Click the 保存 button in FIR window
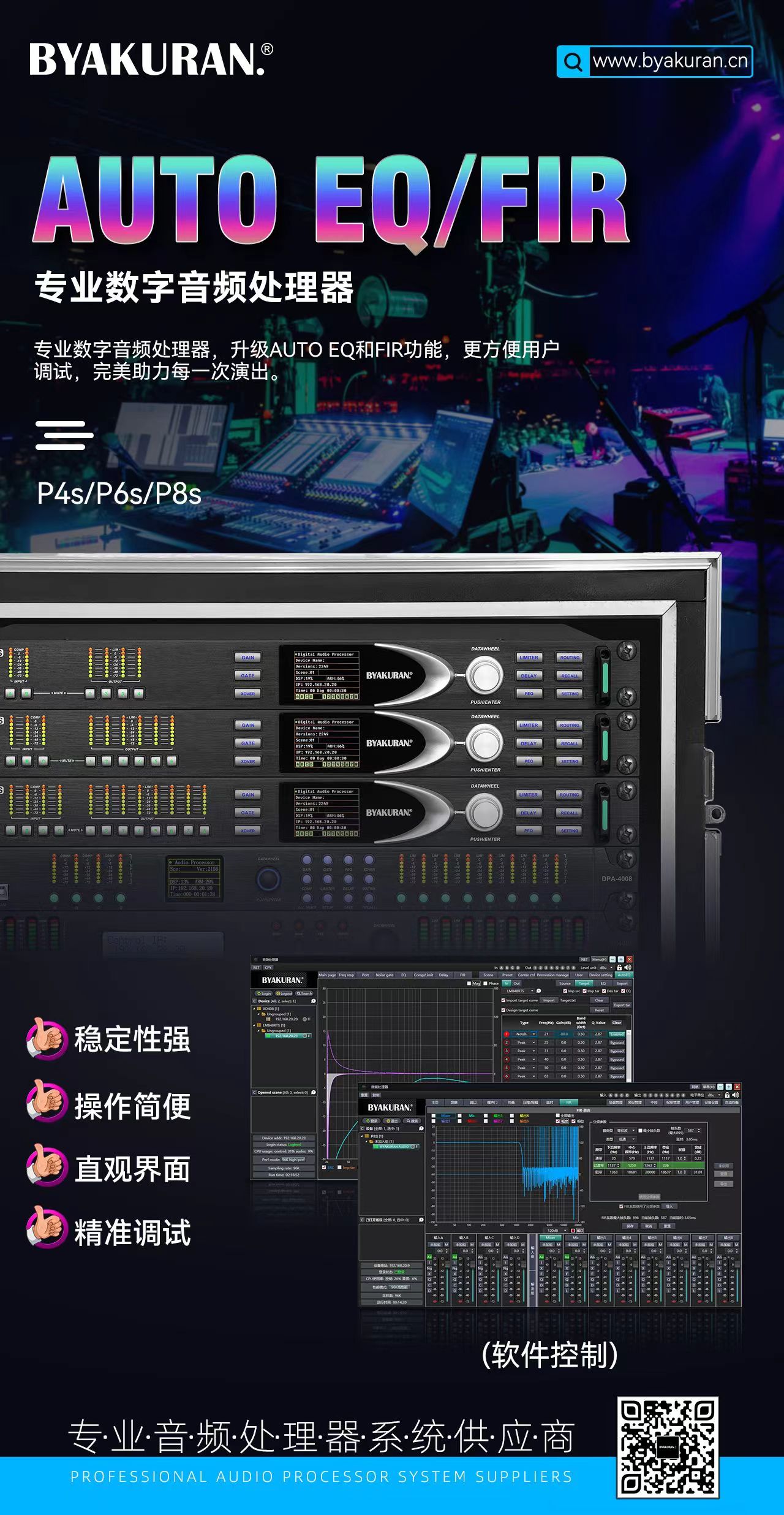784x1515 pixels. pyautogui.click(x=630, y=1226)
